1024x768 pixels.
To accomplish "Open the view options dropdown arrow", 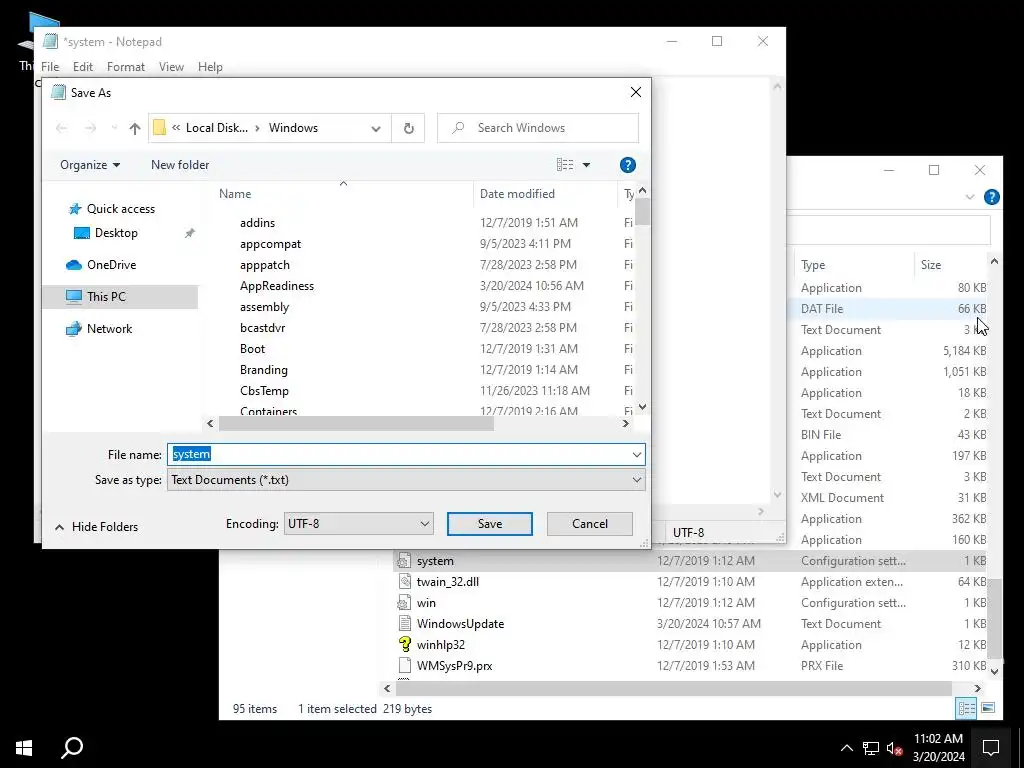I will click(586, 165).
